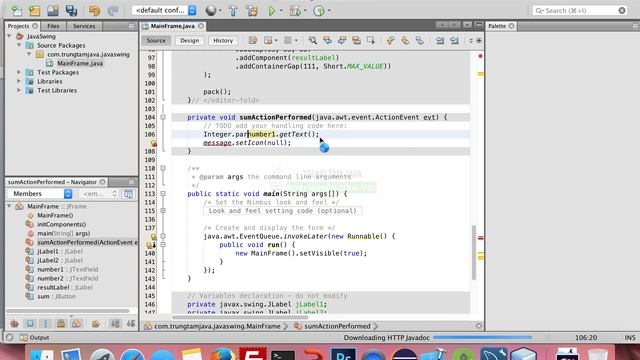Image resolution: width=640 pixels, height=360 pixels.
Task: Toggle Highlight Search editor icon
Action: tap(356, 40)
